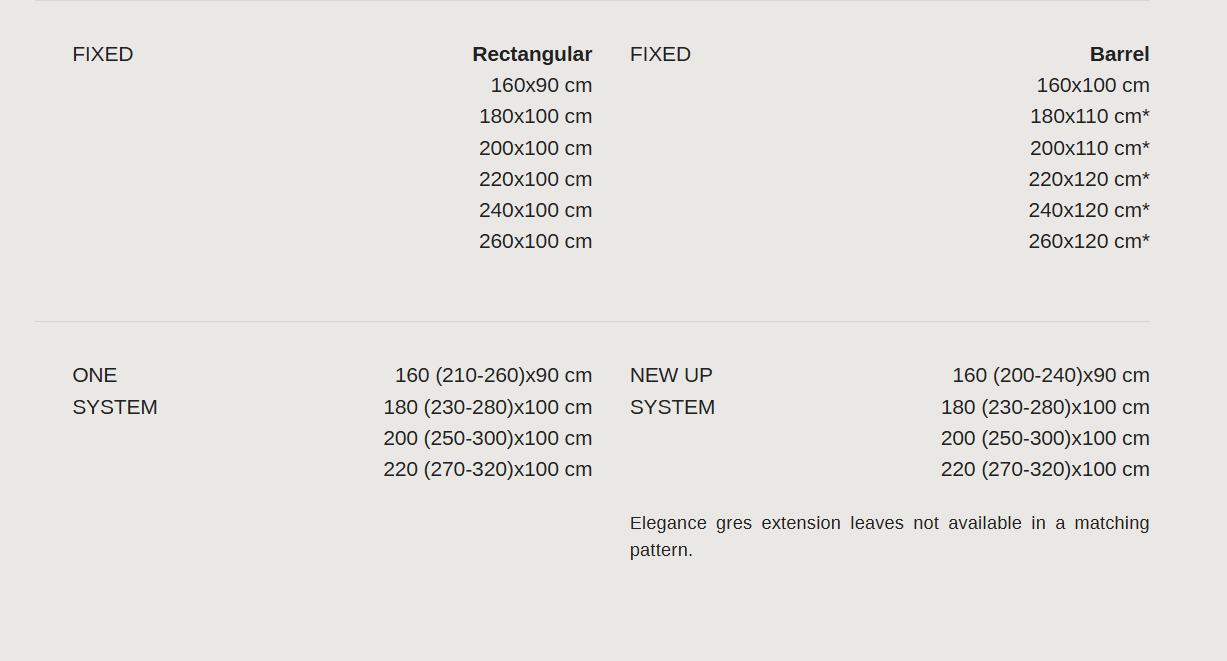The height and width of the screenshot is (661, 1227).
Task: Click the NEW UP SYSTEM label
Action: pyautogui.click(x=672, y=391)
